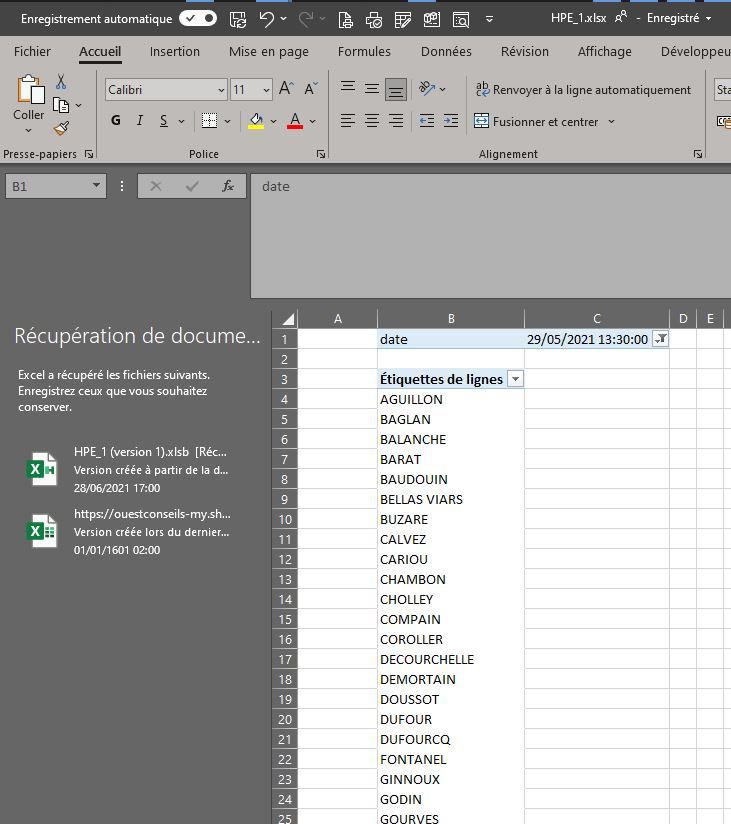Screen dimensions: 731x824
Task: Open the Alignement dialog launcher
Action: (x=697, y=154)
